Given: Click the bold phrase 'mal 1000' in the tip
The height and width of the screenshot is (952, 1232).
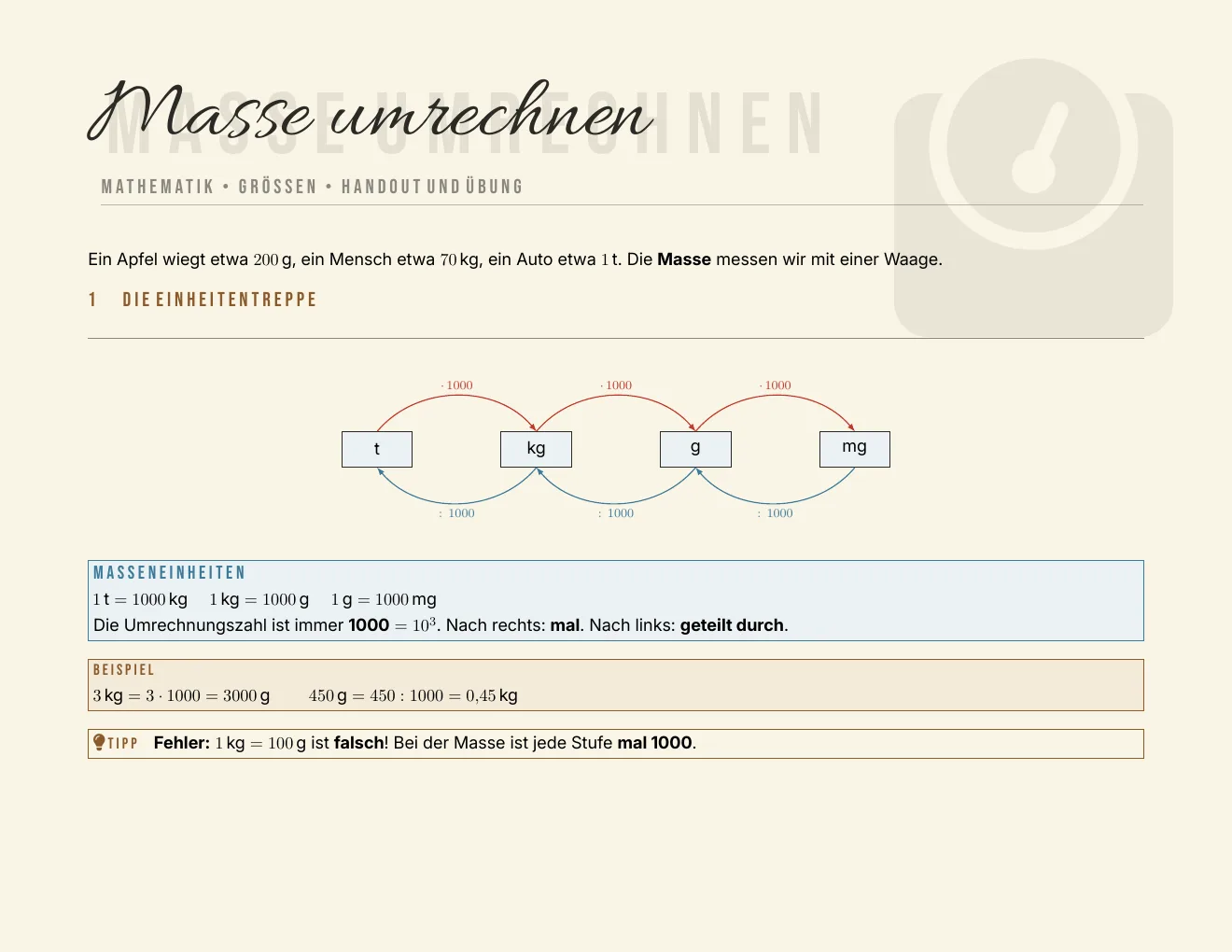Looking at the screenshot, I should 654,743.
